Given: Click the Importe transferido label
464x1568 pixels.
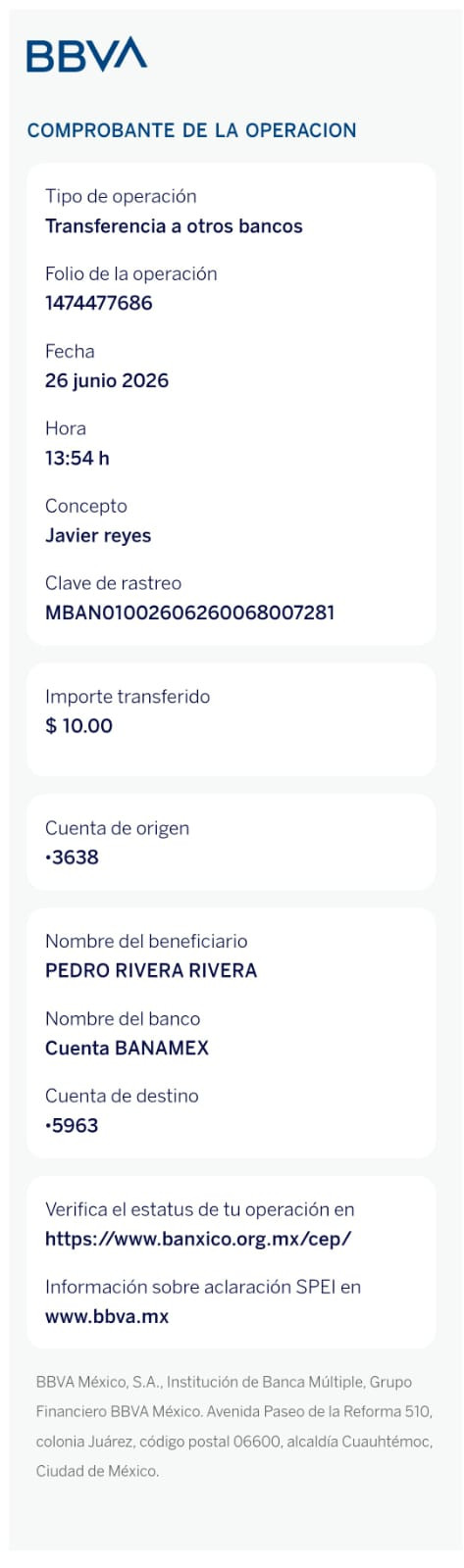Looking at the screenshot, I should click(128, 697).
